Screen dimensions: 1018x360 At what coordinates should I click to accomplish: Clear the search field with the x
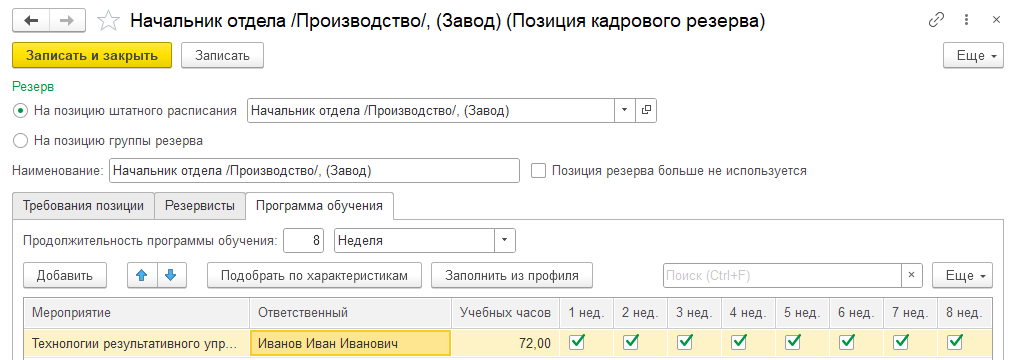[x=912, y=276]
